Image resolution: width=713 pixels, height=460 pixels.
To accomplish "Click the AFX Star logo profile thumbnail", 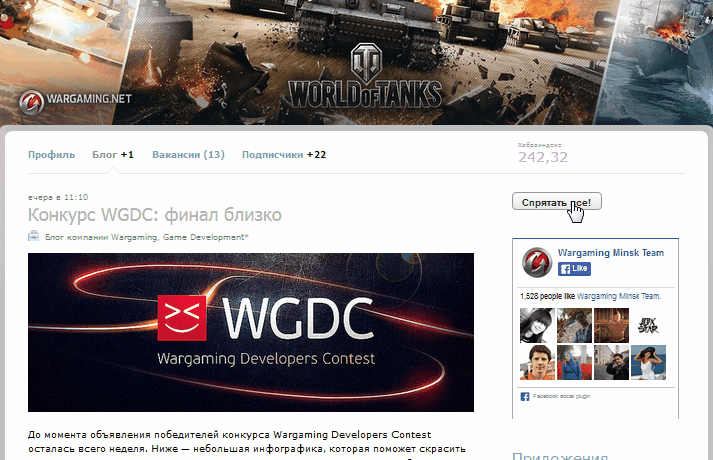I will coord(648,325).
